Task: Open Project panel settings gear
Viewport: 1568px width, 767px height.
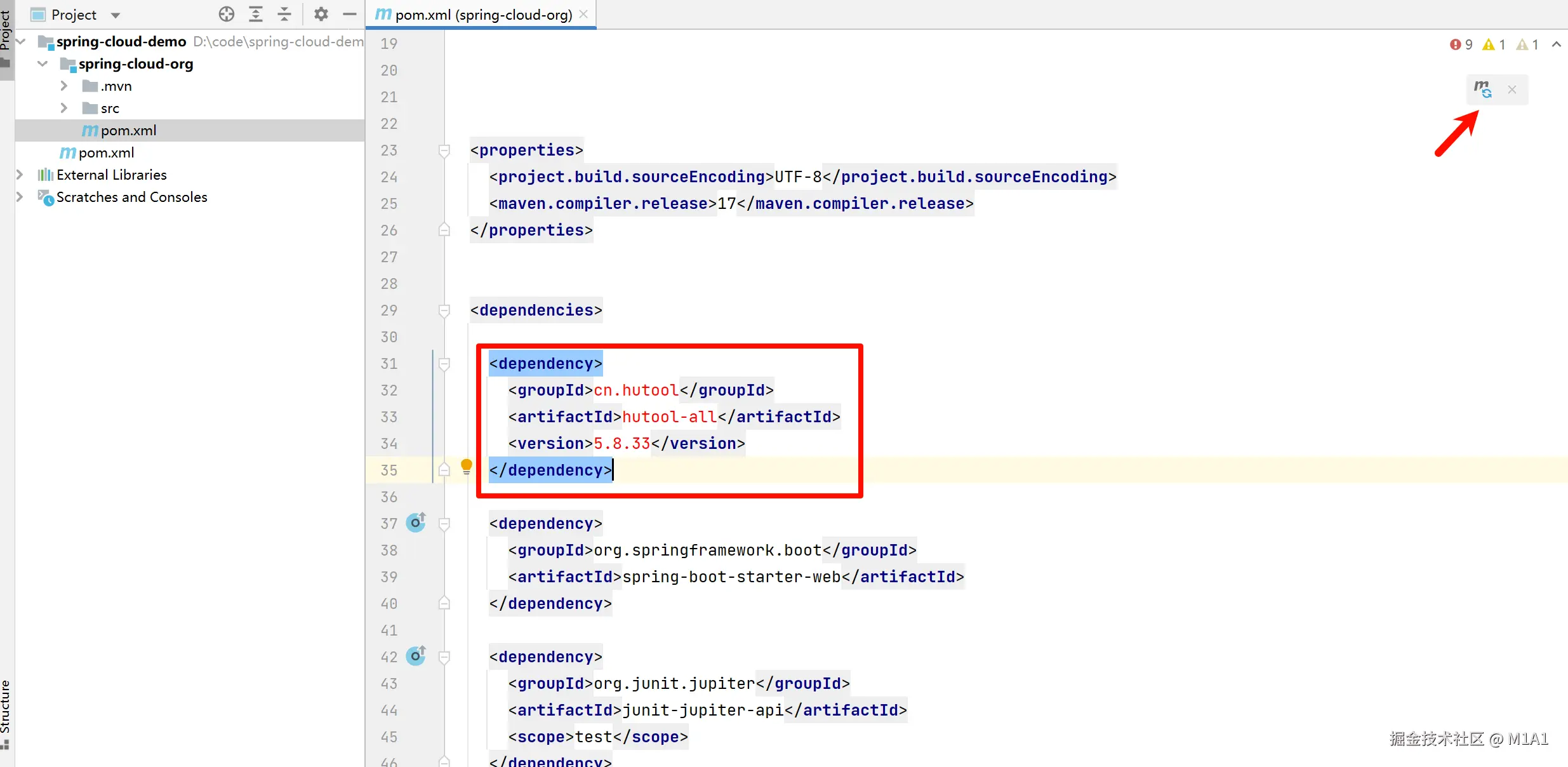Action: click(x=321, y=14)
